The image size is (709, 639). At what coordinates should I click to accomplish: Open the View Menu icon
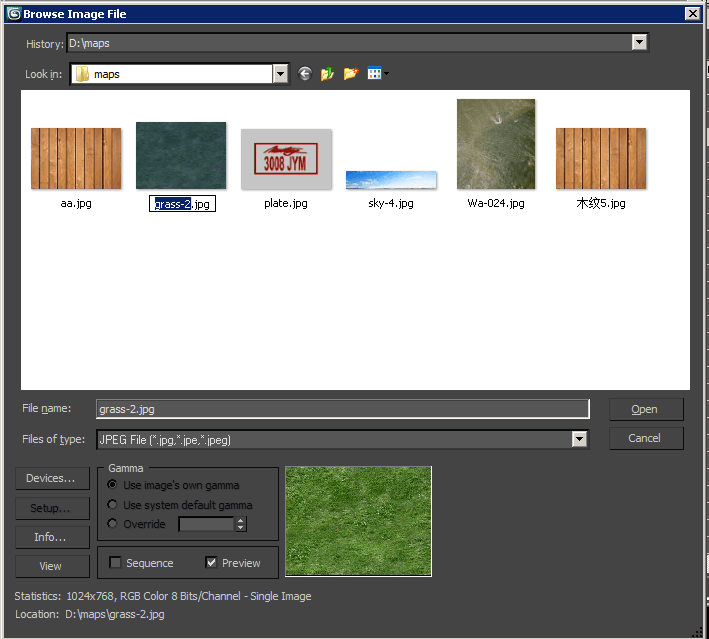click(377, 74)
